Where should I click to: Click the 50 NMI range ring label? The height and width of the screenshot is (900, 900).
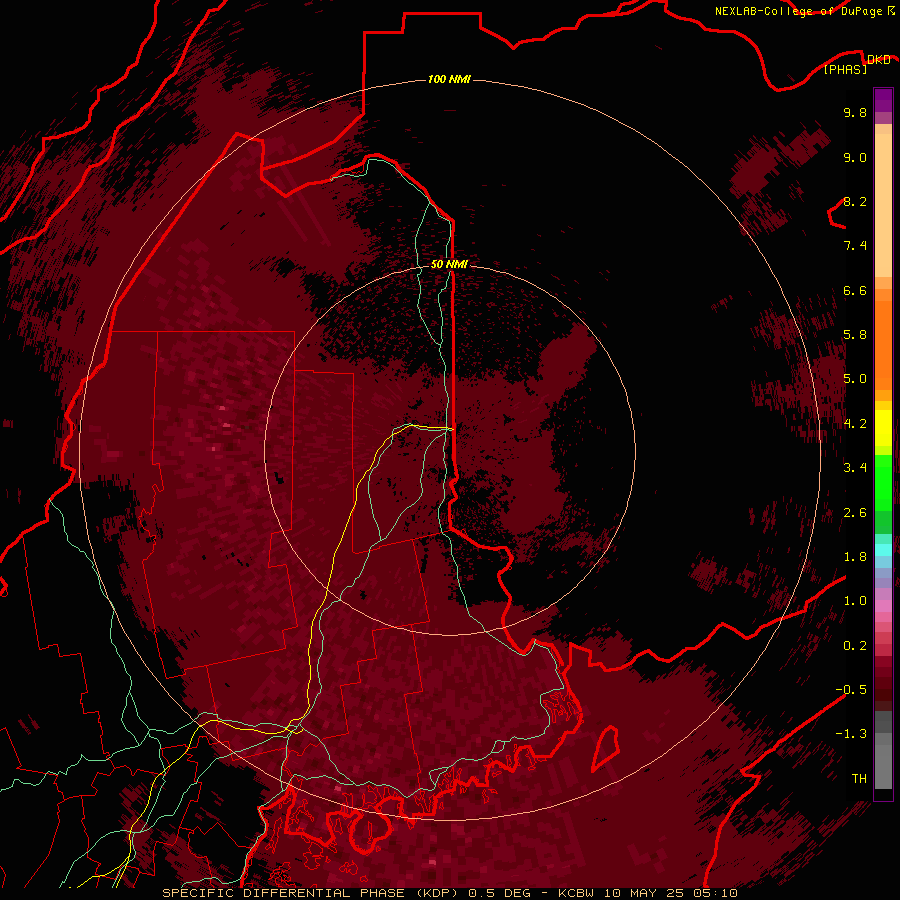click(449, 264)
